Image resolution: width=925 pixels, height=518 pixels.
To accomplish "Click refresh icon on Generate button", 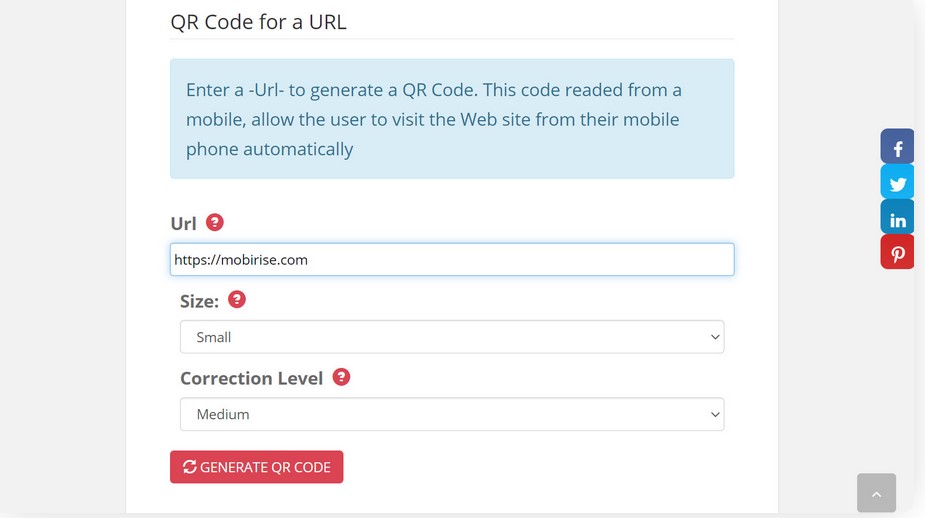I will pos(189,467).
